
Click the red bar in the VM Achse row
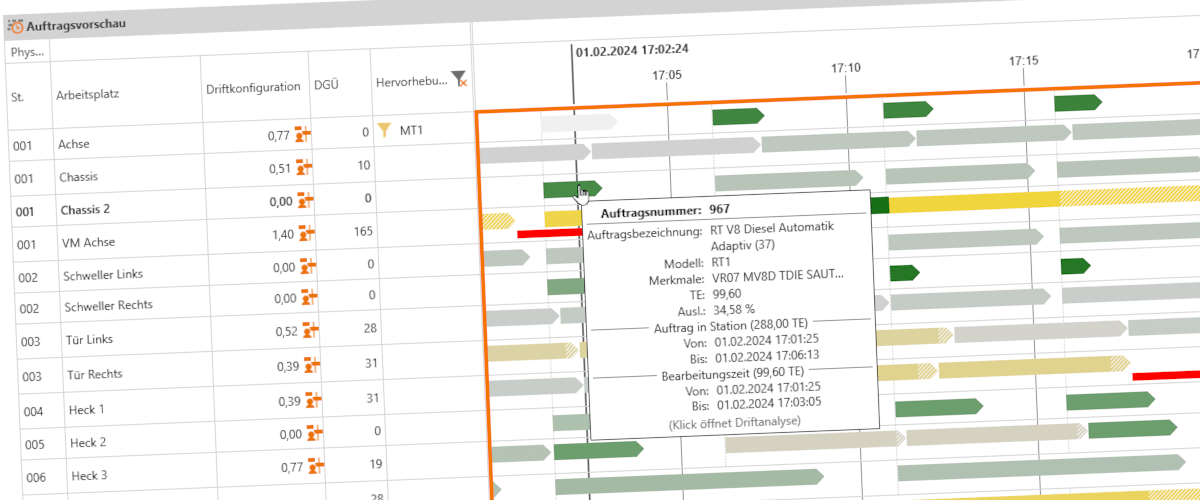click(549, 234)
